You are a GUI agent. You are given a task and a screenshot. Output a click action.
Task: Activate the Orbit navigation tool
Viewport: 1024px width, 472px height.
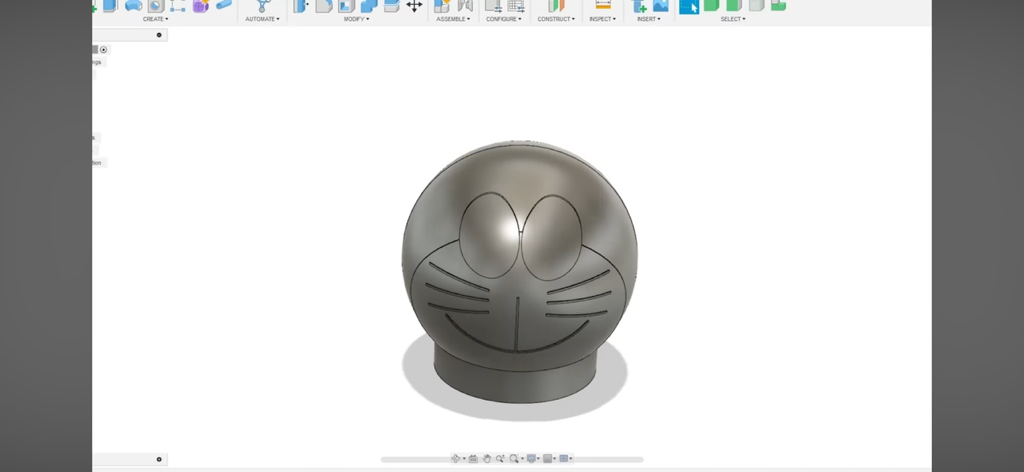pyautogui.click(x=456, y=459)
